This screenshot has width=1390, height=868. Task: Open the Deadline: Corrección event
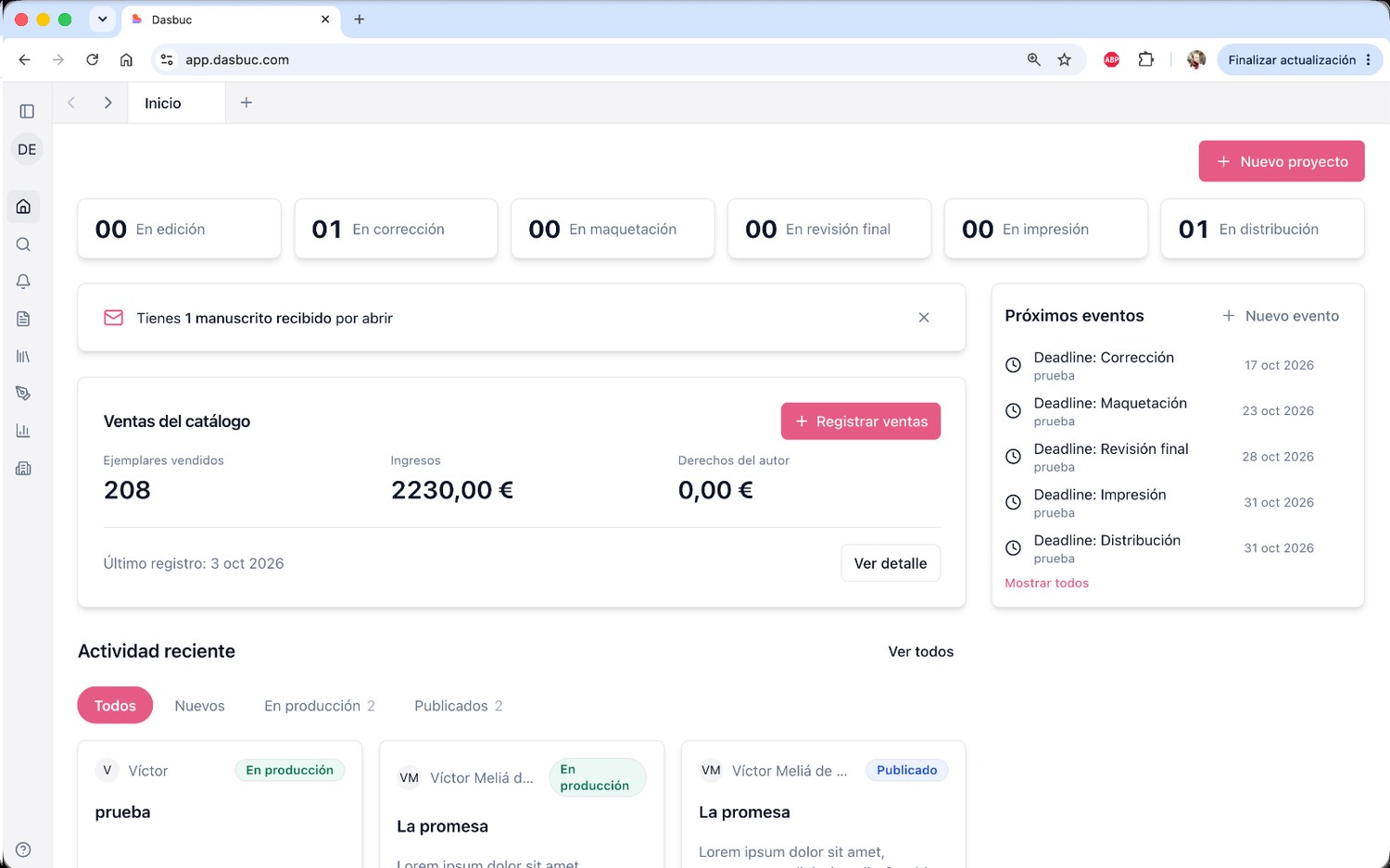1160,366
